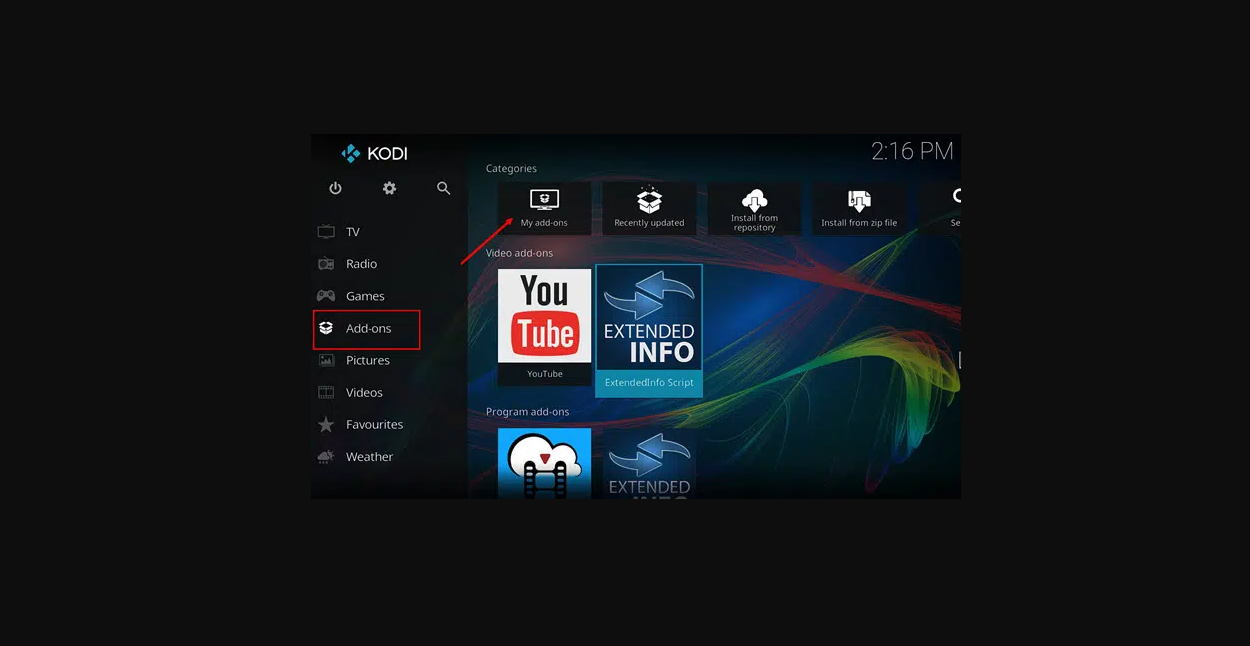1250x646 pixels.
Task: Click the Pictures icon in sidebar
Action: 326,360
